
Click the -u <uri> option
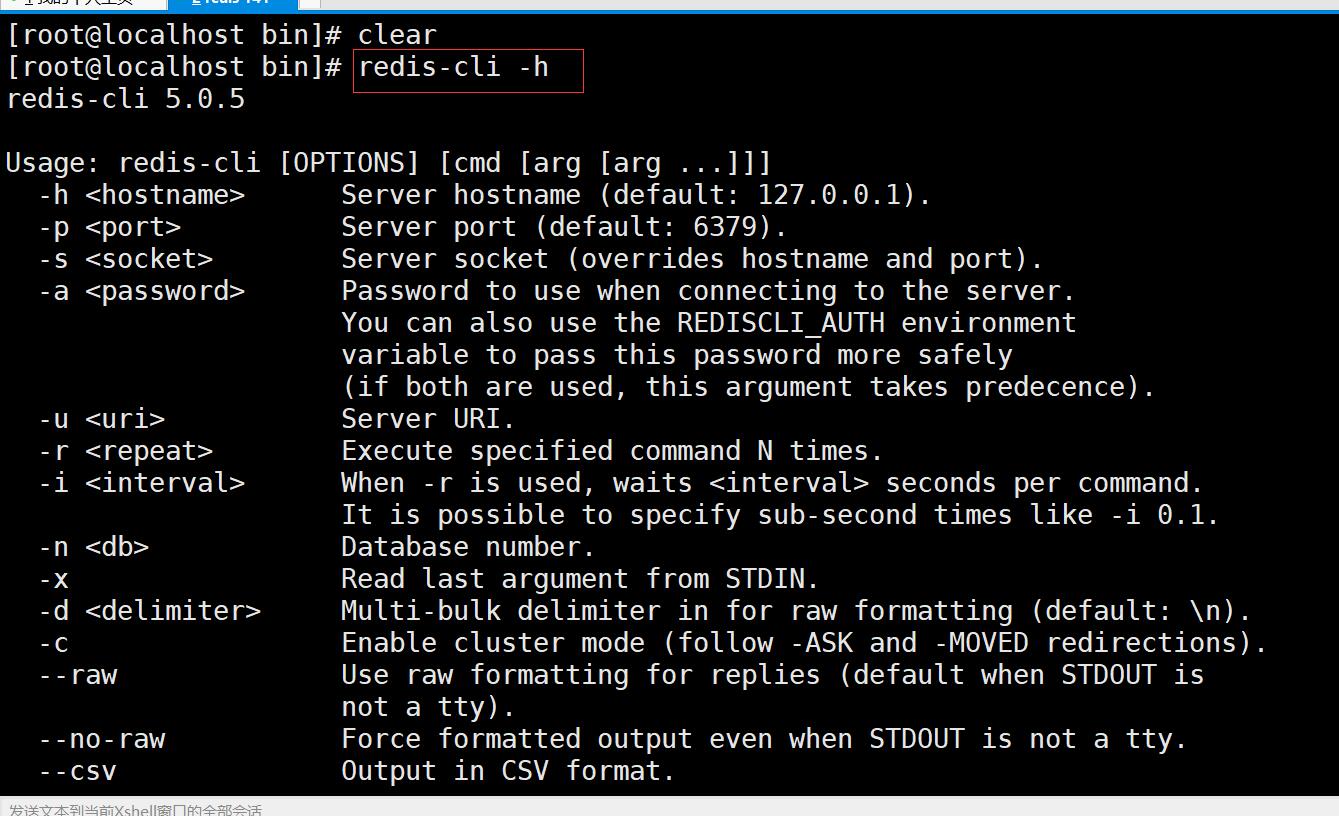click(102, 419)
